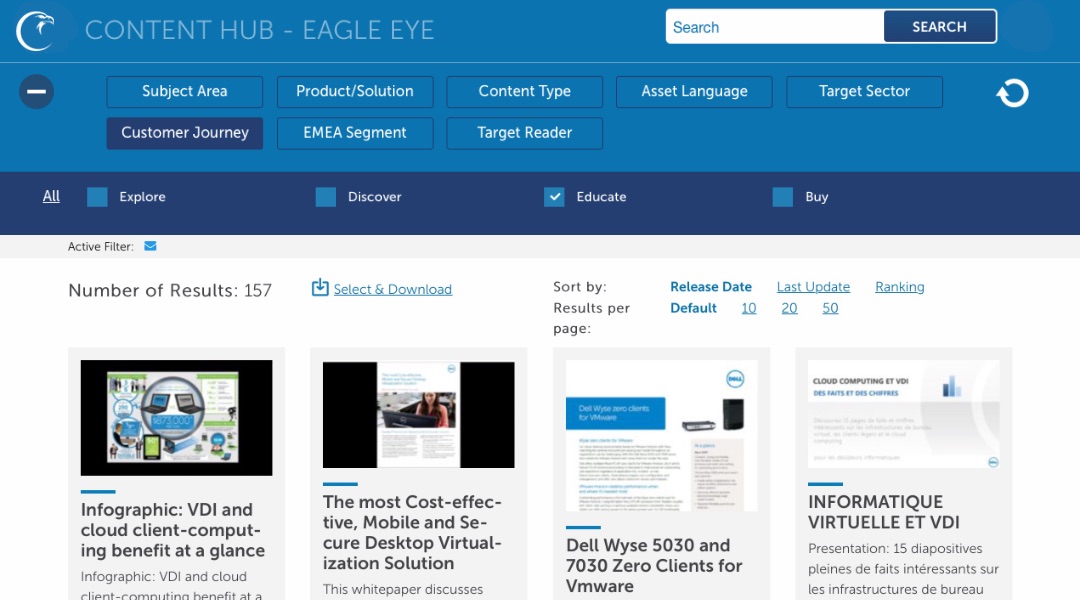This screenshot has height=600, width=1080.
Task: Expand the Asset Language filter
Action: [694, 92]
